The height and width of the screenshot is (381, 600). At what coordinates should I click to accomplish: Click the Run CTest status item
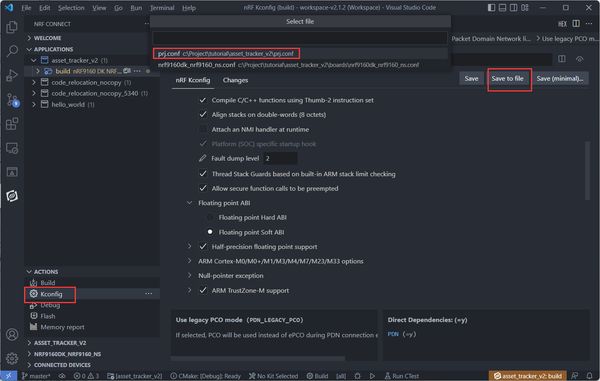click(x=401, y=376)
